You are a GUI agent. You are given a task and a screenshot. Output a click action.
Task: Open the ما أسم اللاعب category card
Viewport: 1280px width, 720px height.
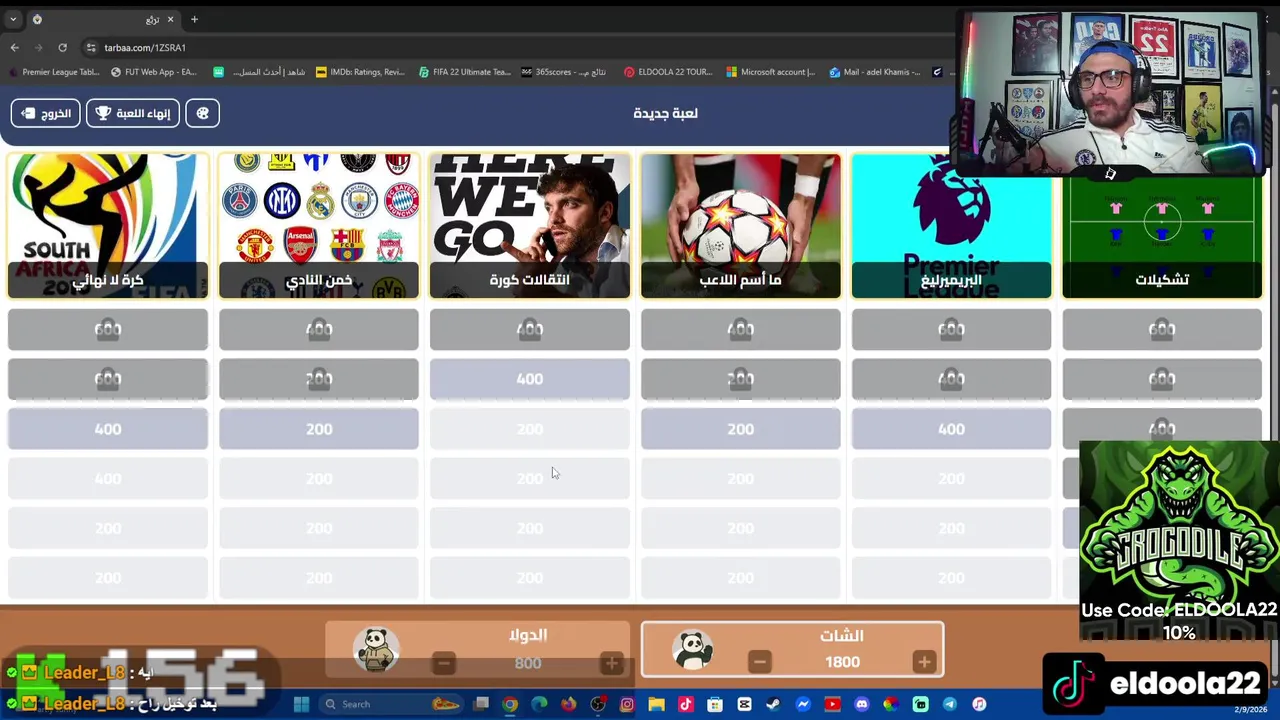741,226
